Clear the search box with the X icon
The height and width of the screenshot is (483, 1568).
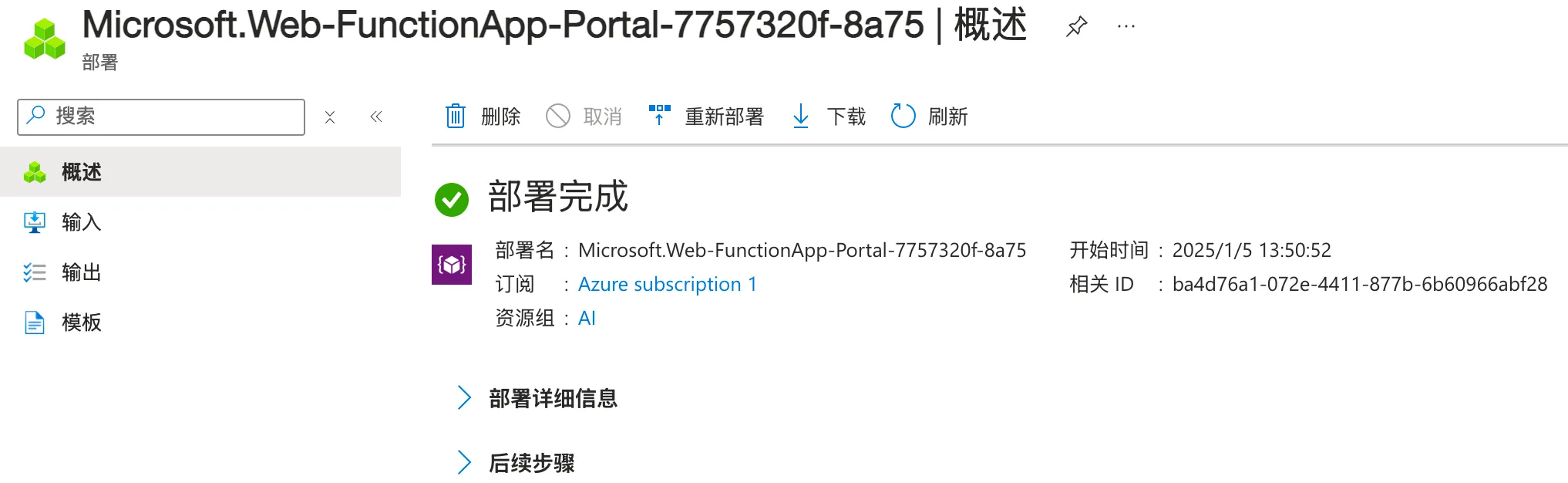[x=330, y=117]
